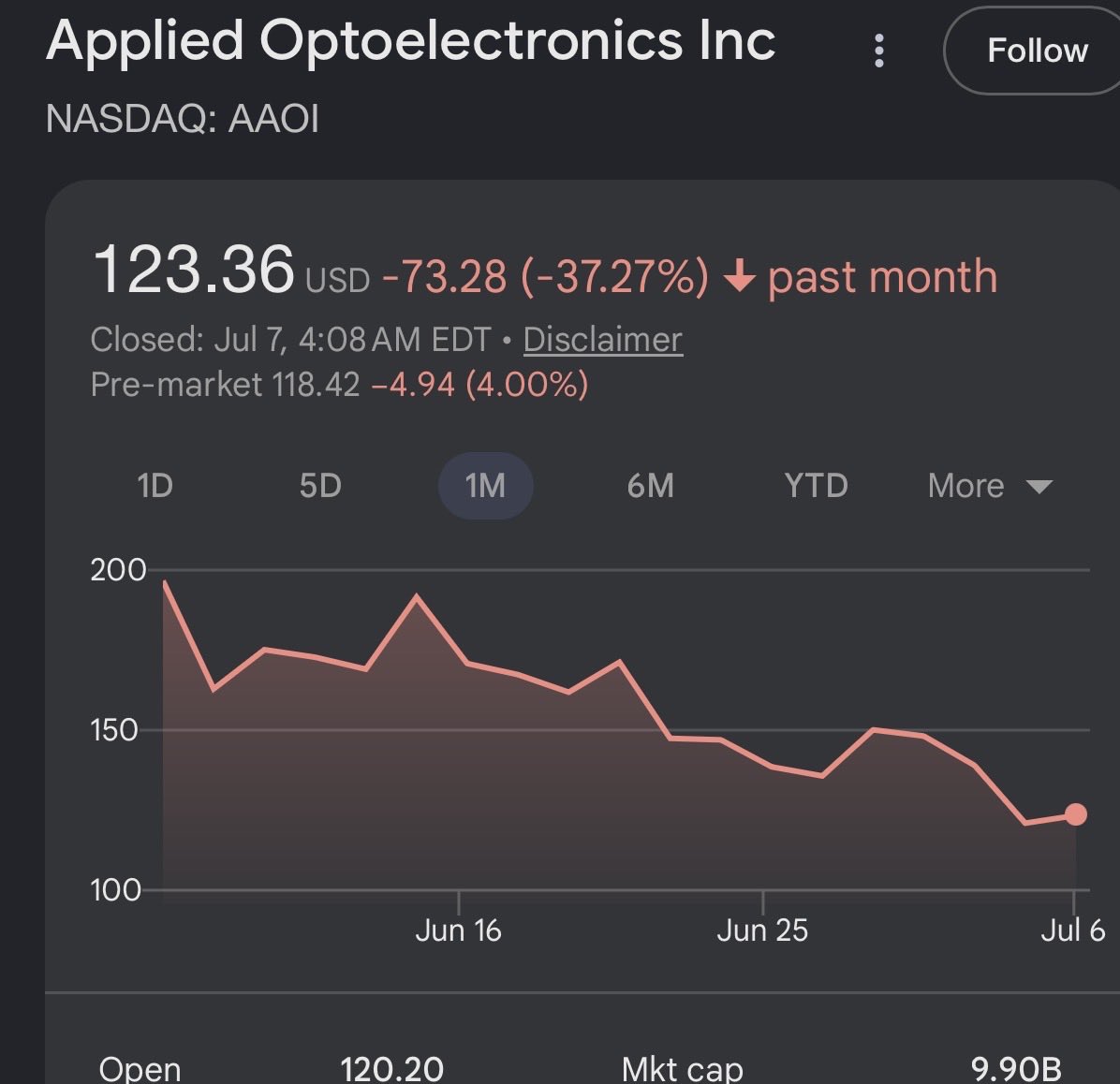Click the chart peak near Jun 16

(x=417, y=595)
